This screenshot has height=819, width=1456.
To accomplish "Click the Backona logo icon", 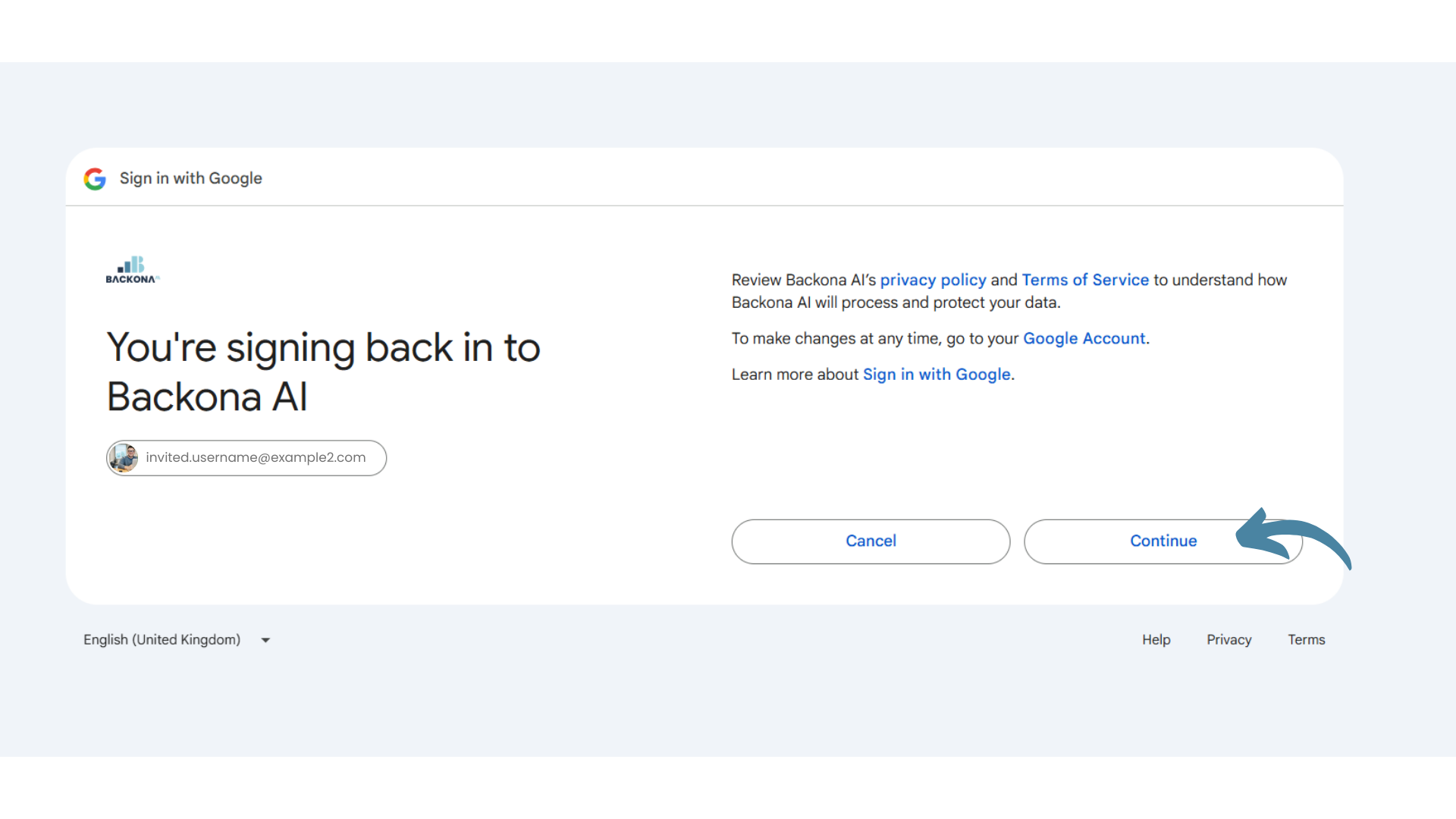I will point(133,270).
